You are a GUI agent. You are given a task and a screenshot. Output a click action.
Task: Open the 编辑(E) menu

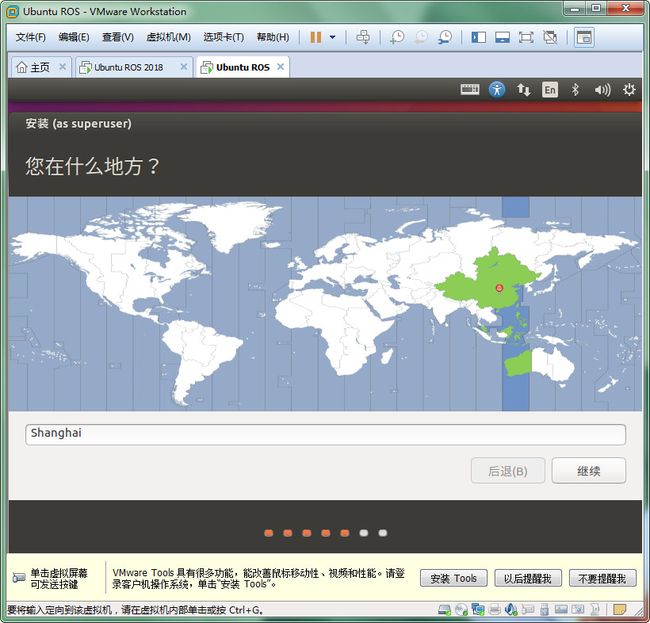74,37
